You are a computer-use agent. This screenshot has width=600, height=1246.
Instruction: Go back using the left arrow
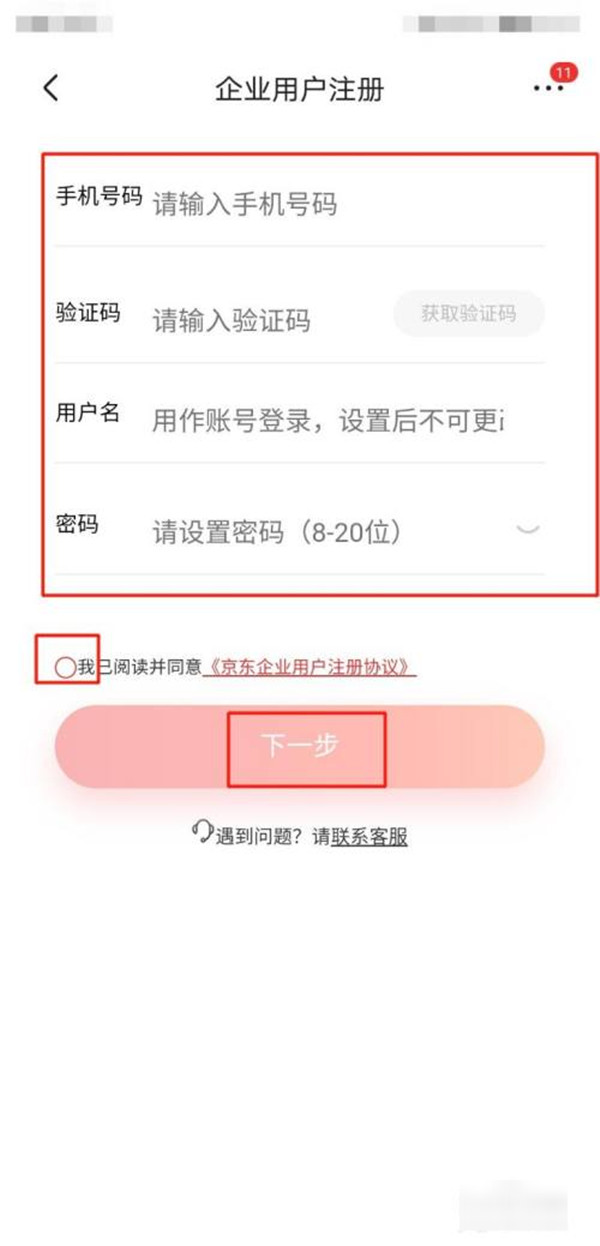pos(51,88)
